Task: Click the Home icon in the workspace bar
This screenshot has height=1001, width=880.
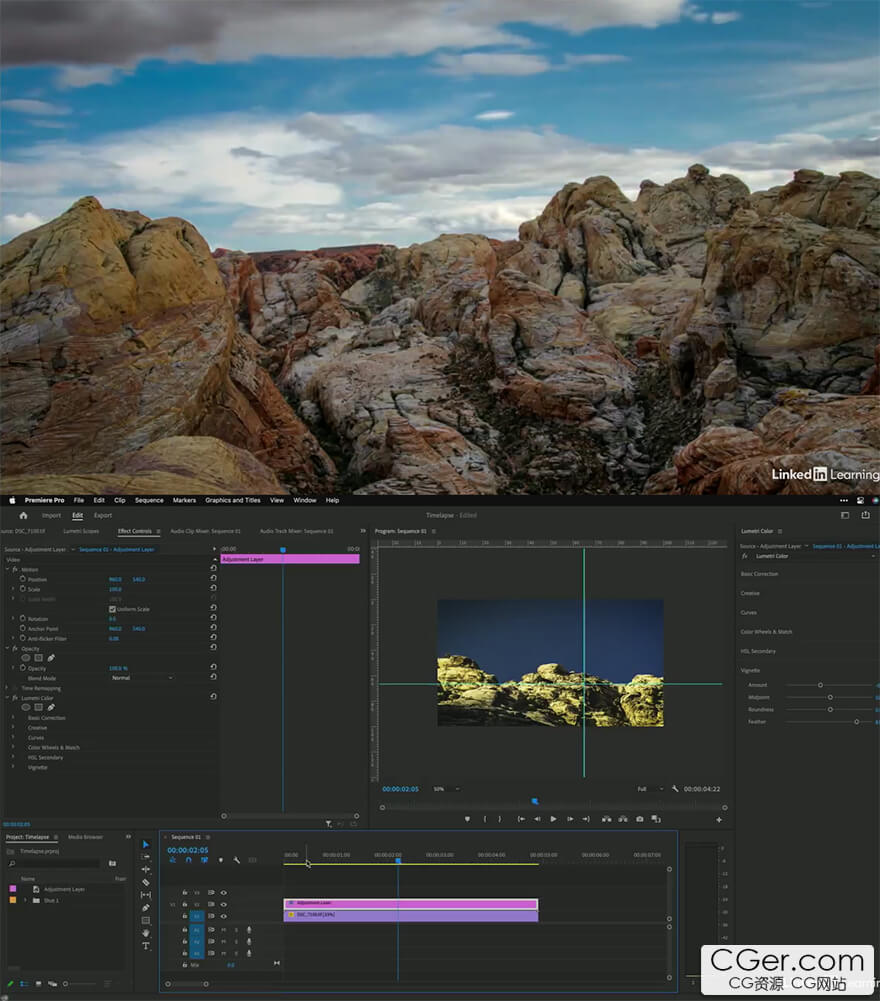Action: [x=24, y=515]
